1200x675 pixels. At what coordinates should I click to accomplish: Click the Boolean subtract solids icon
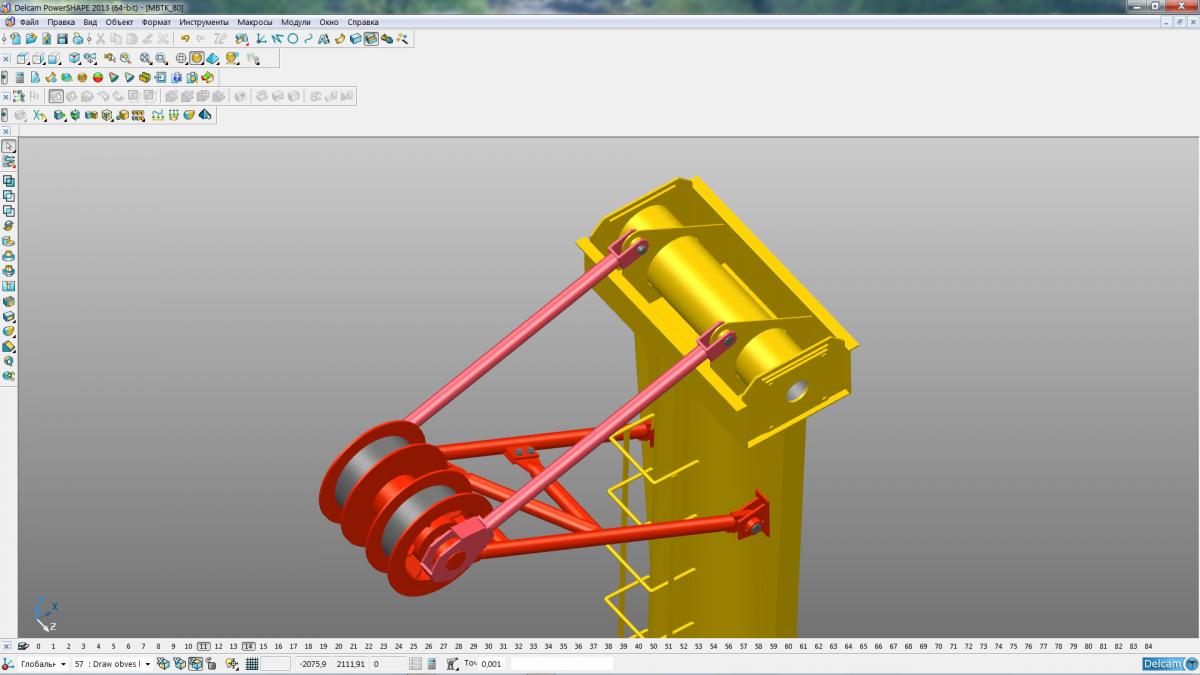coord(9,196)
